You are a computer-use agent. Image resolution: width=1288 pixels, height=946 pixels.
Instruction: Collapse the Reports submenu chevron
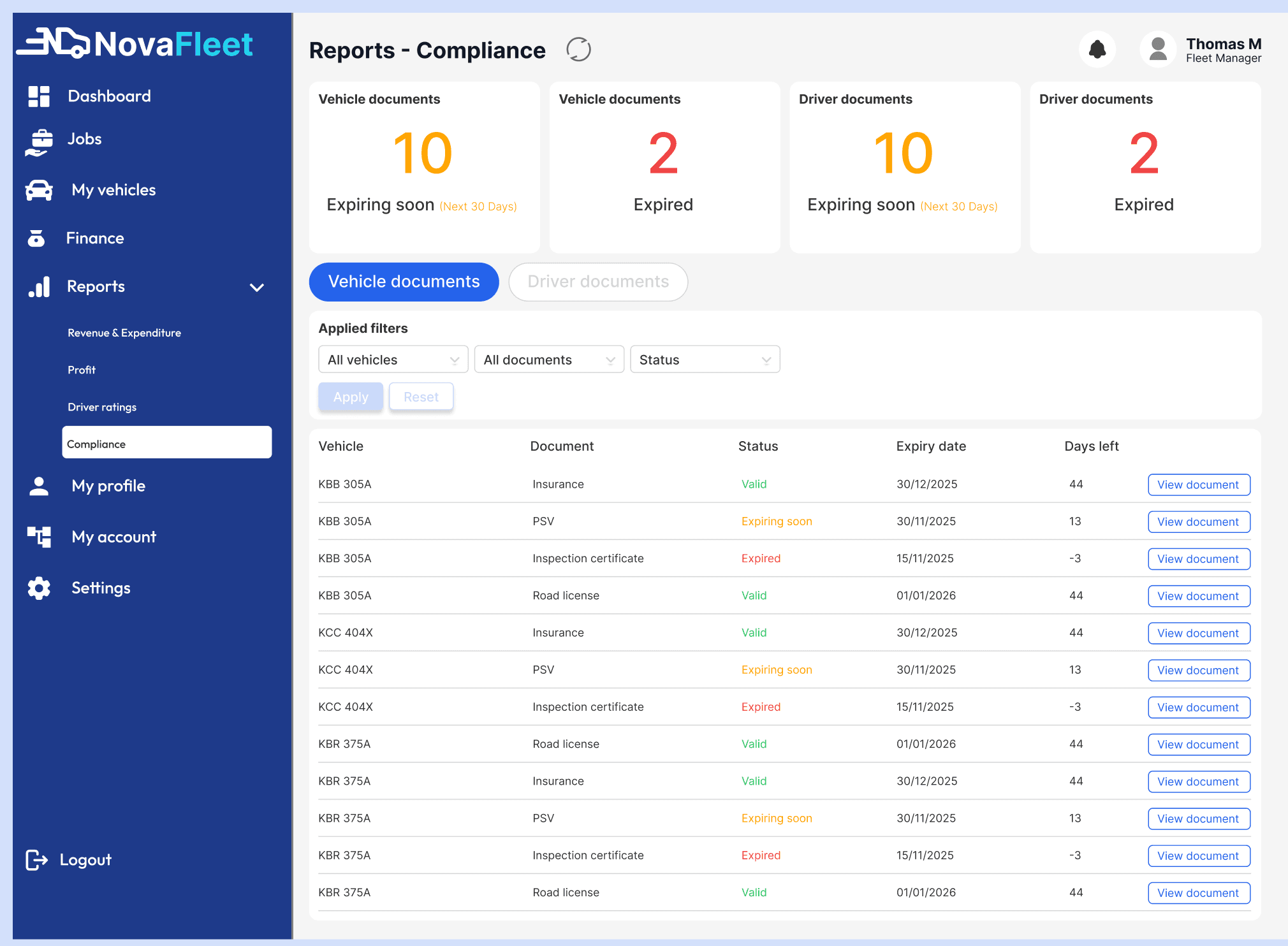(x=257, y=287)
